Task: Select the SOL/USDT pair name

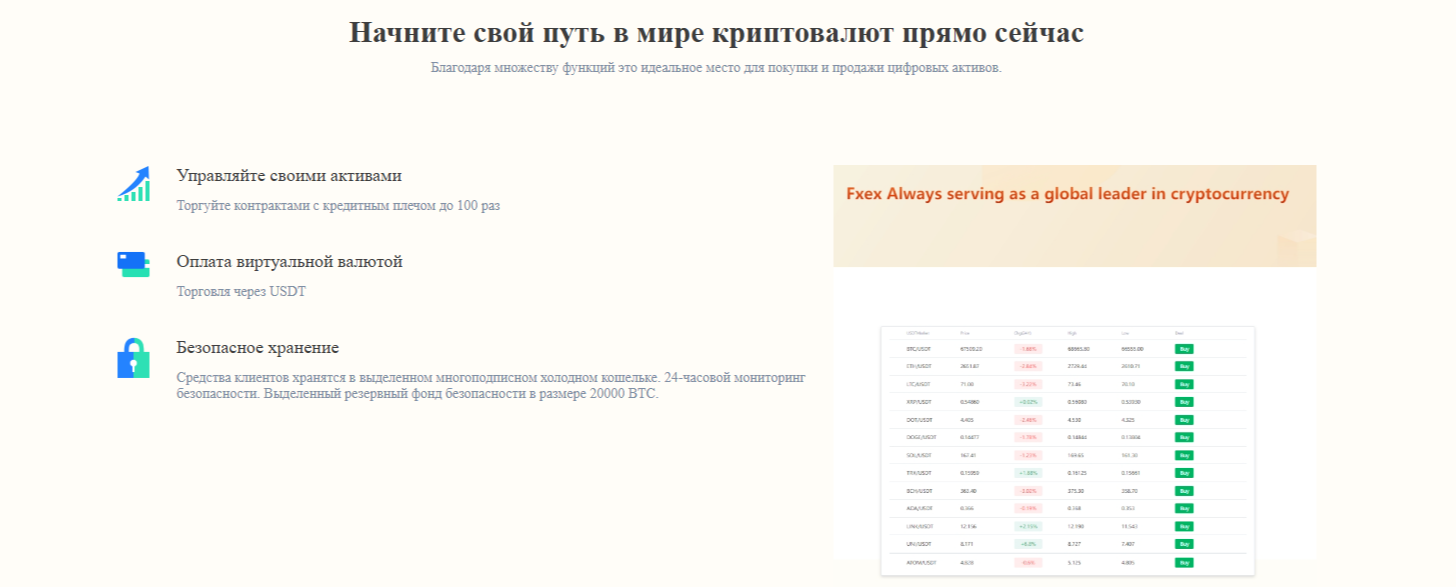Action: 919,455
